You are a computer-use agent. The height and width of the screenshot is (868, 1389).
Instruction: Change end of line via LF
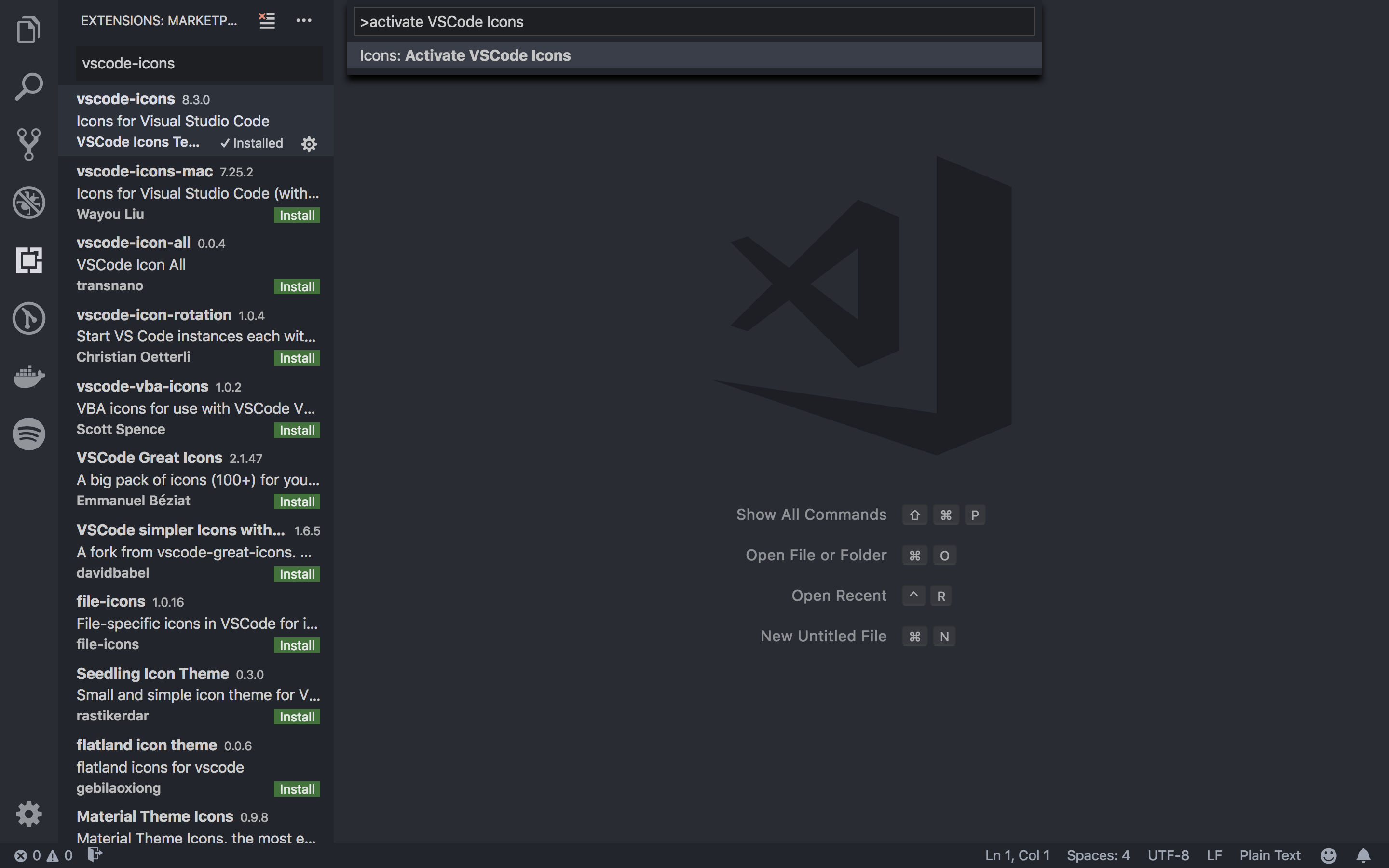point(1214,855)
